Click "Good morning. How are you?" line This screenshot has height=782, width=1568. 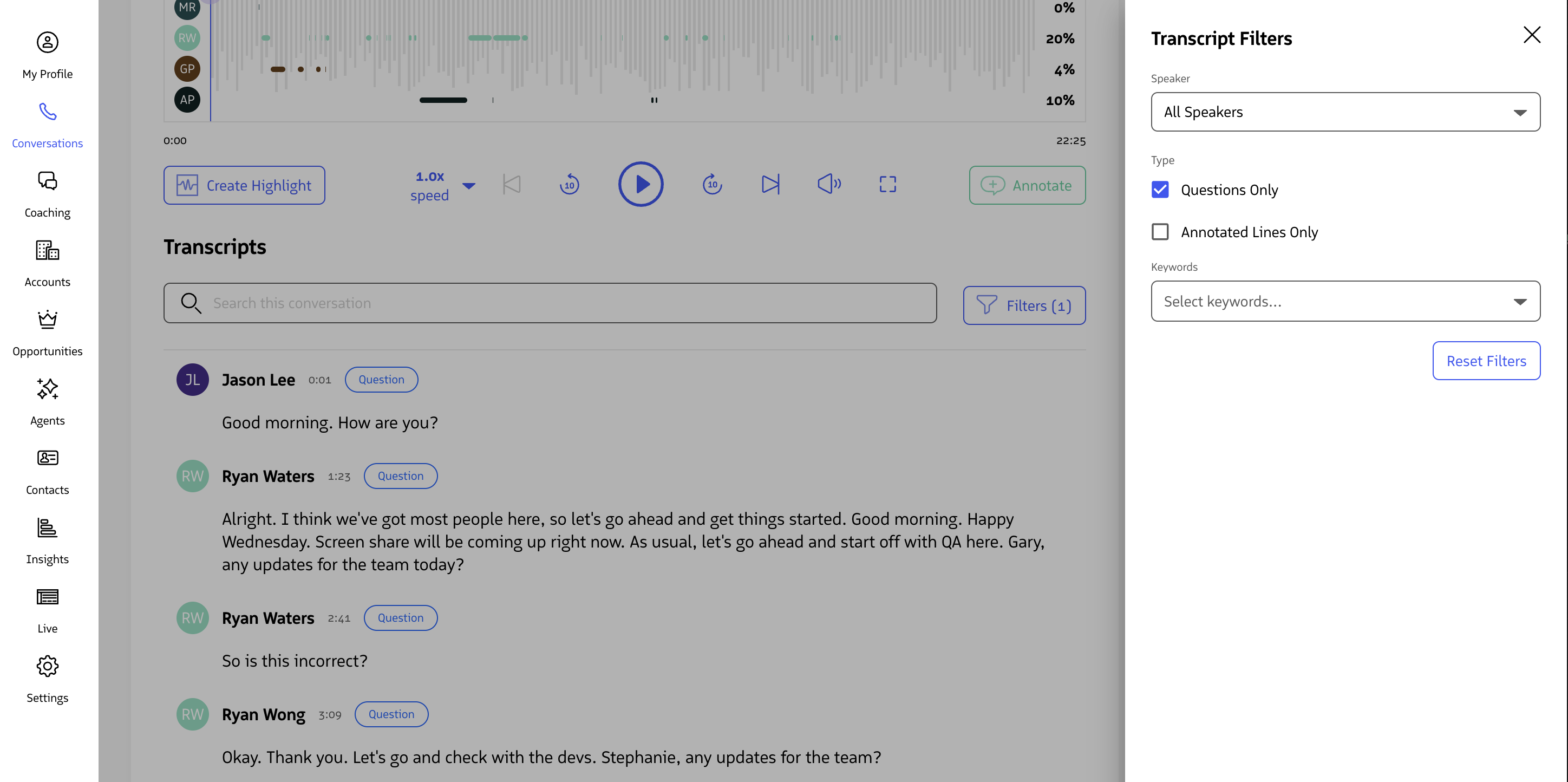[x=329, y=422]
